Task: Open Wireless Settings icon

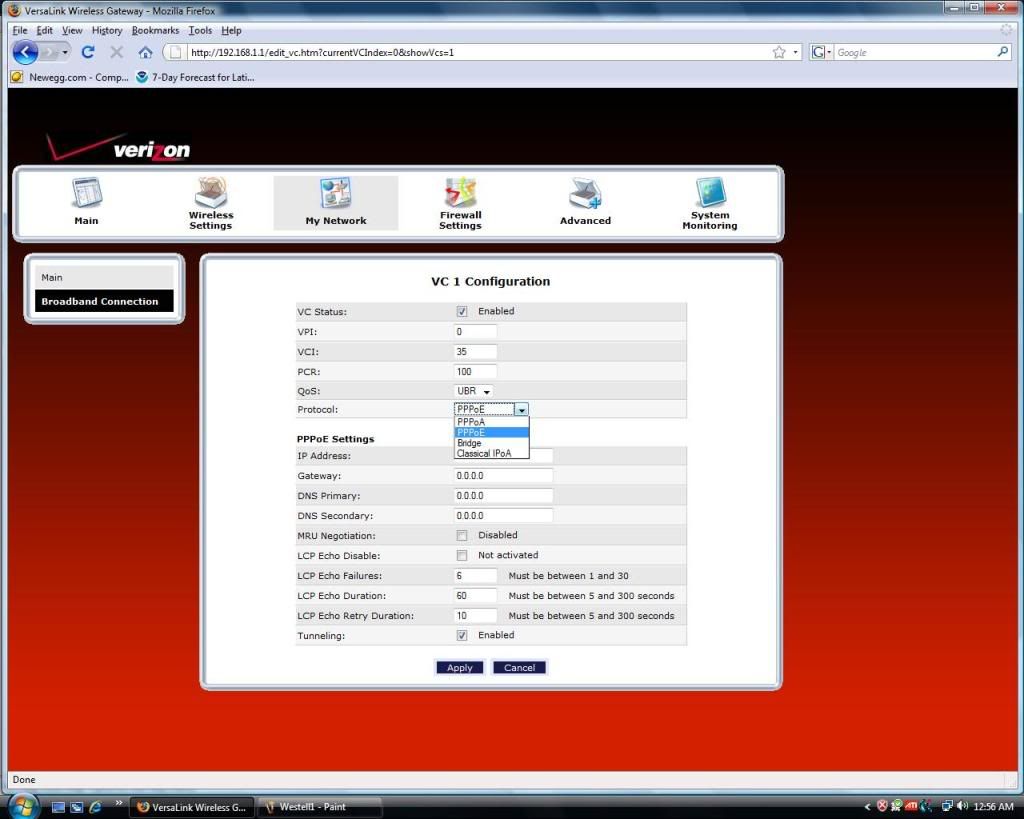Action: (211, 193)
